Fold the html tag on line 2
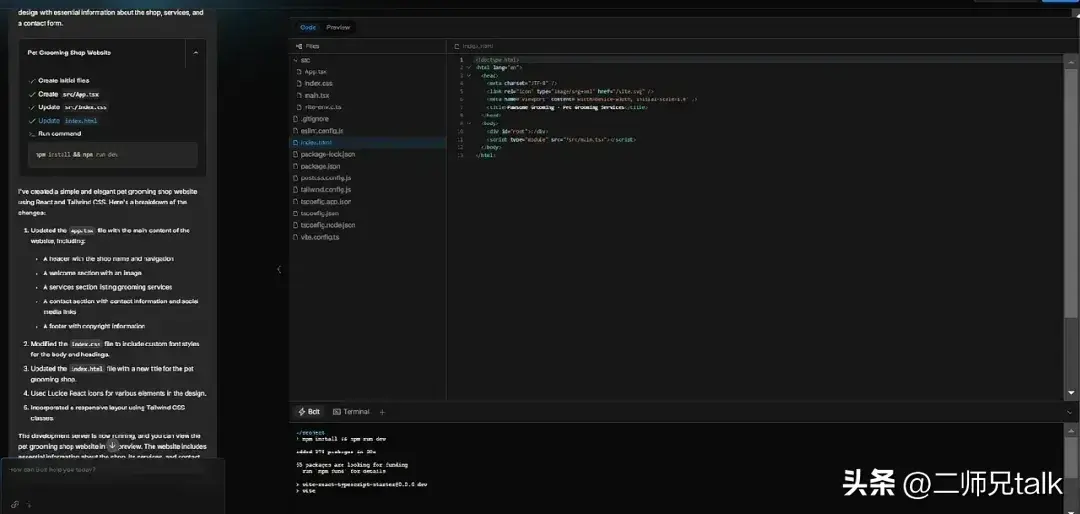The image size is (1080, 514). [468, 68]
